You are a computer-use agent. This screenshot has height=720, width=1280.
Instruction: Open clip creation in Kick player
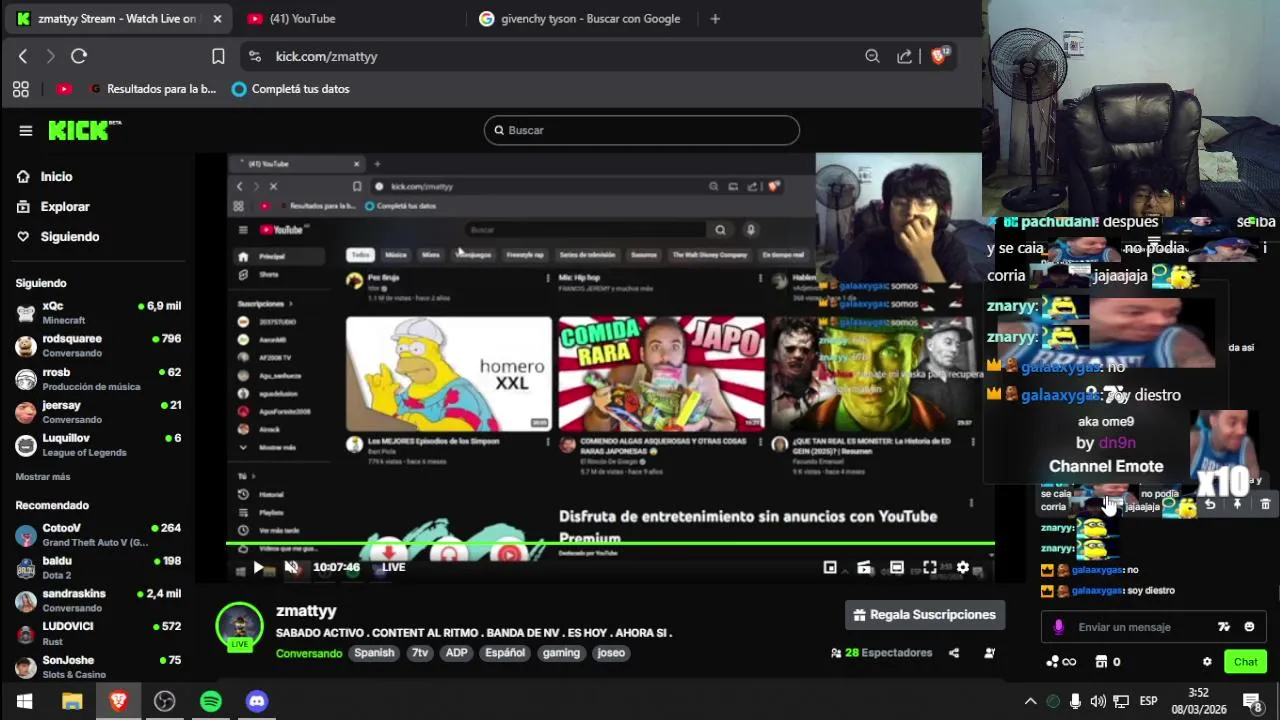click(864, 567)
